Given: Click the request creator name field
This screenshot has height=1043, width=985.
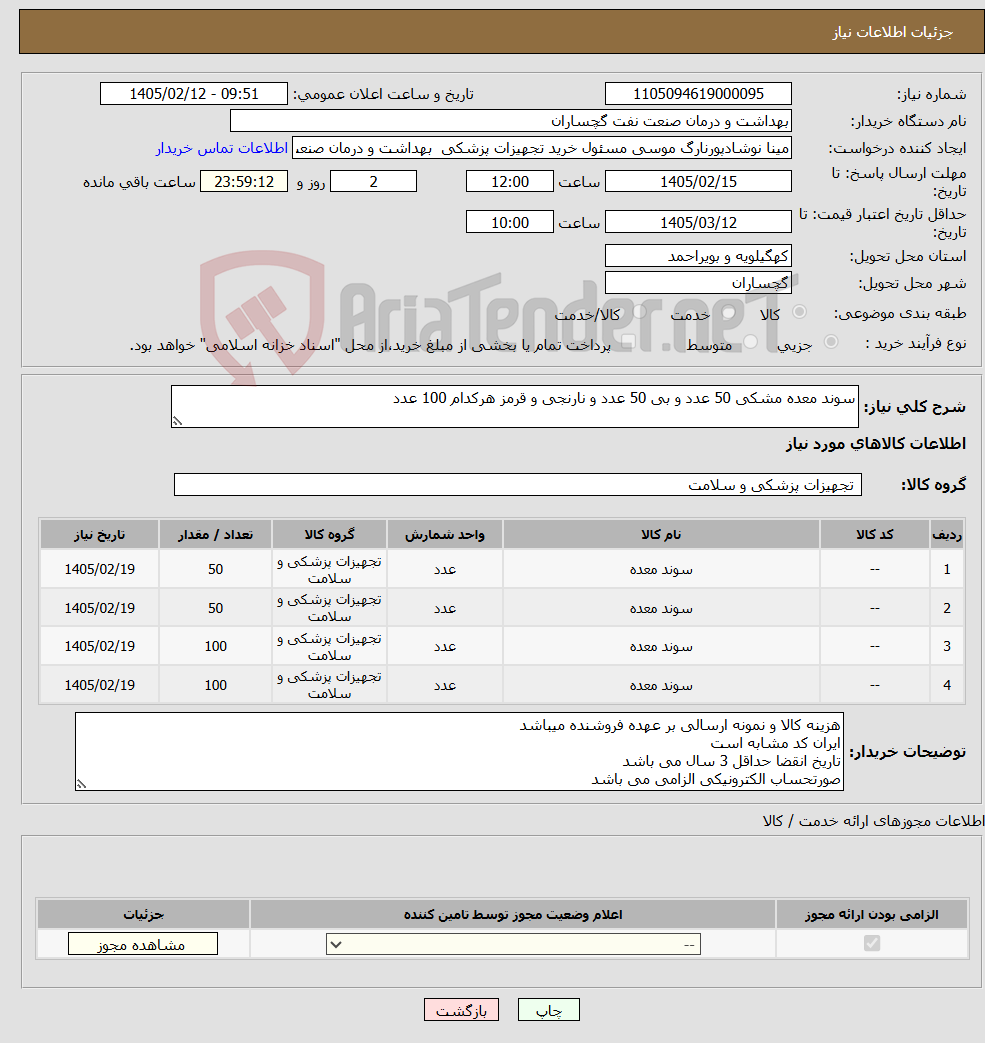Looking at the screenshot, I should click(x=541, y=148).
